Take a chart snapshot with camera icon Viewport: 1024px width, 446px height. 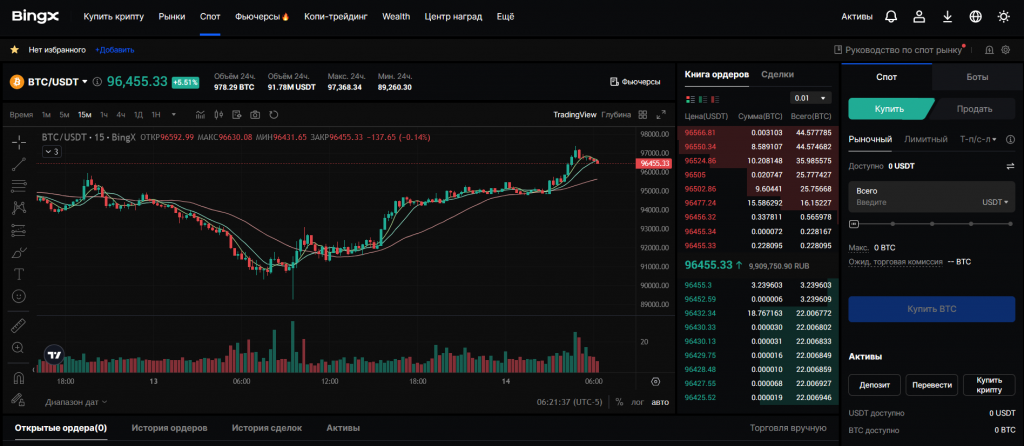pyautogui.click(x=255, y=115)
